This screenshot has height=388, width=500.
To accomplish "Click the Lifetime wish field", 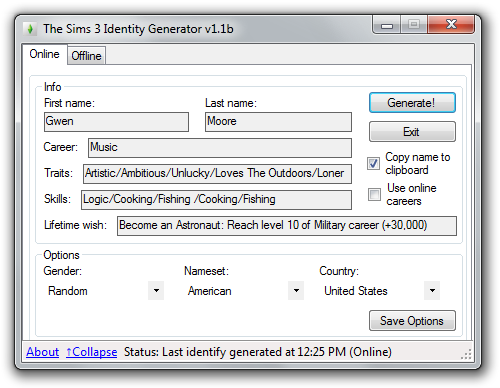I will tap(287, 226).
